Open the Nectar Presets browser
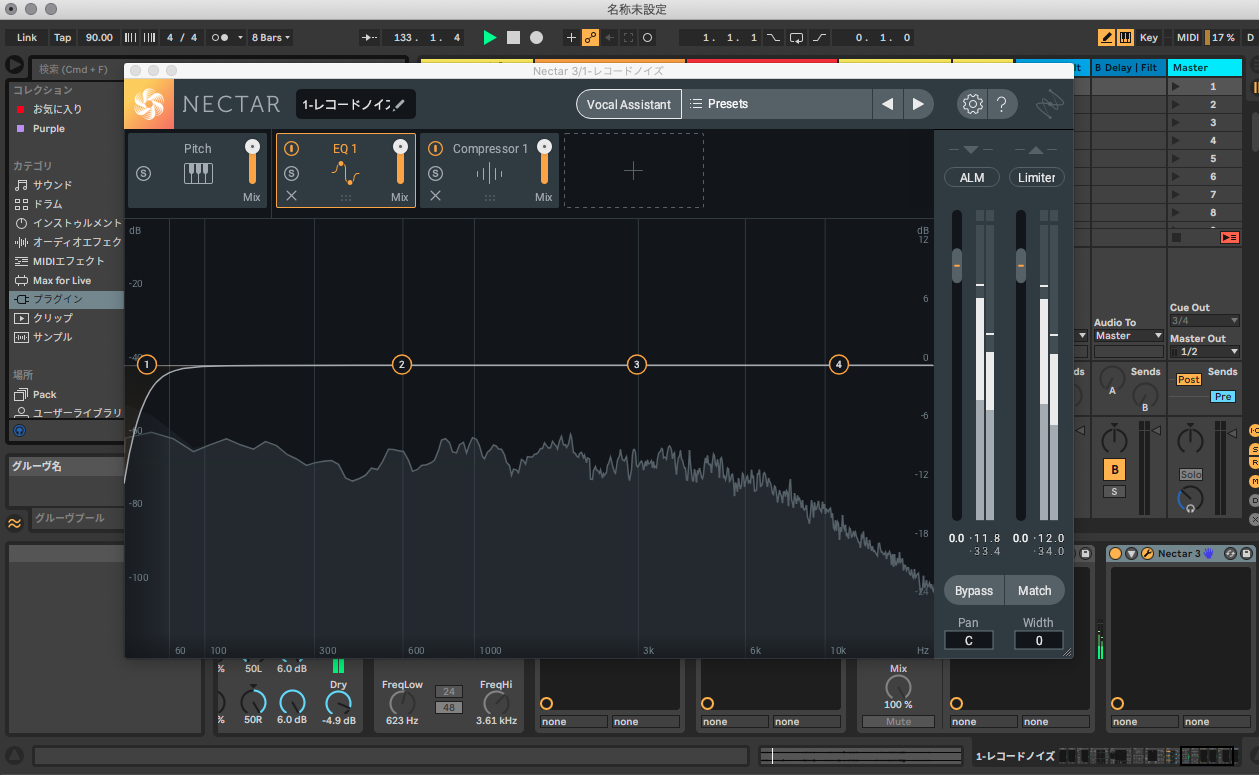 click(777, 104)
